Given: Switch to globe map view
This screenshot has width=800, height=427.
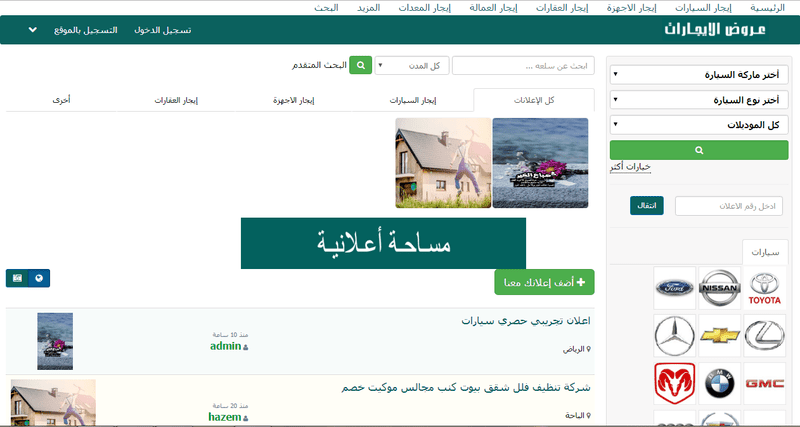Looking at the screenshot, I should (x=39, y=278).
